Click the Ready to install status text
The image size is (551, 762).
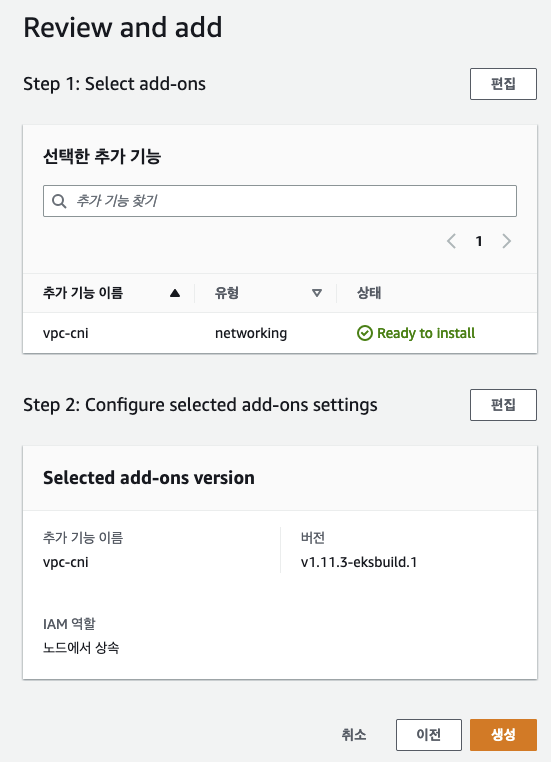(426, 333)
